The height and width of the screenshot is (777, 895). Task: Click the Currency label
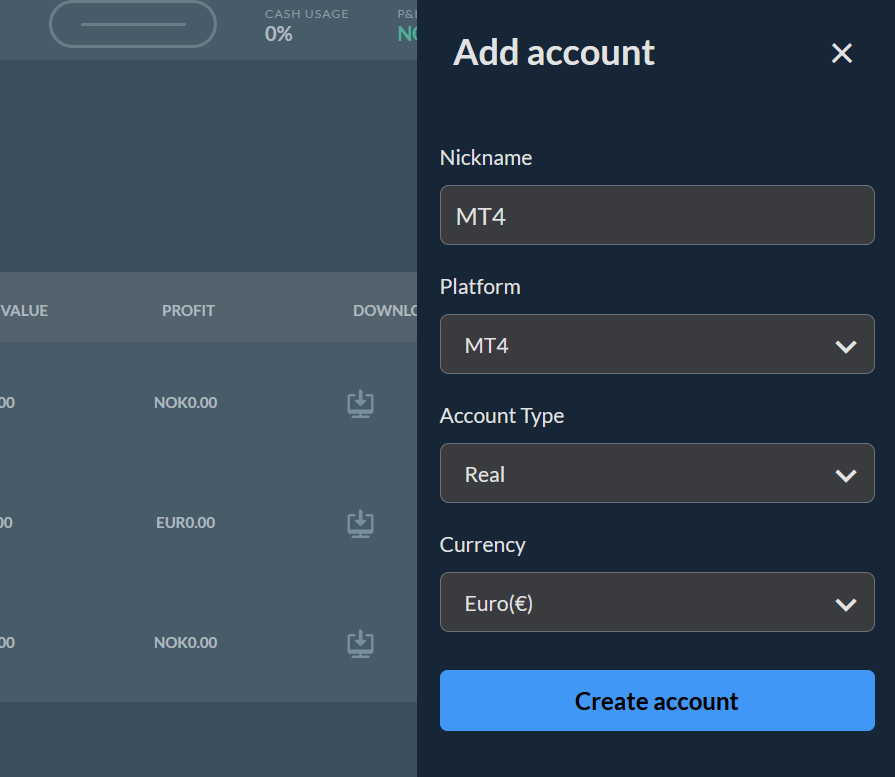[x=482, y=545]
